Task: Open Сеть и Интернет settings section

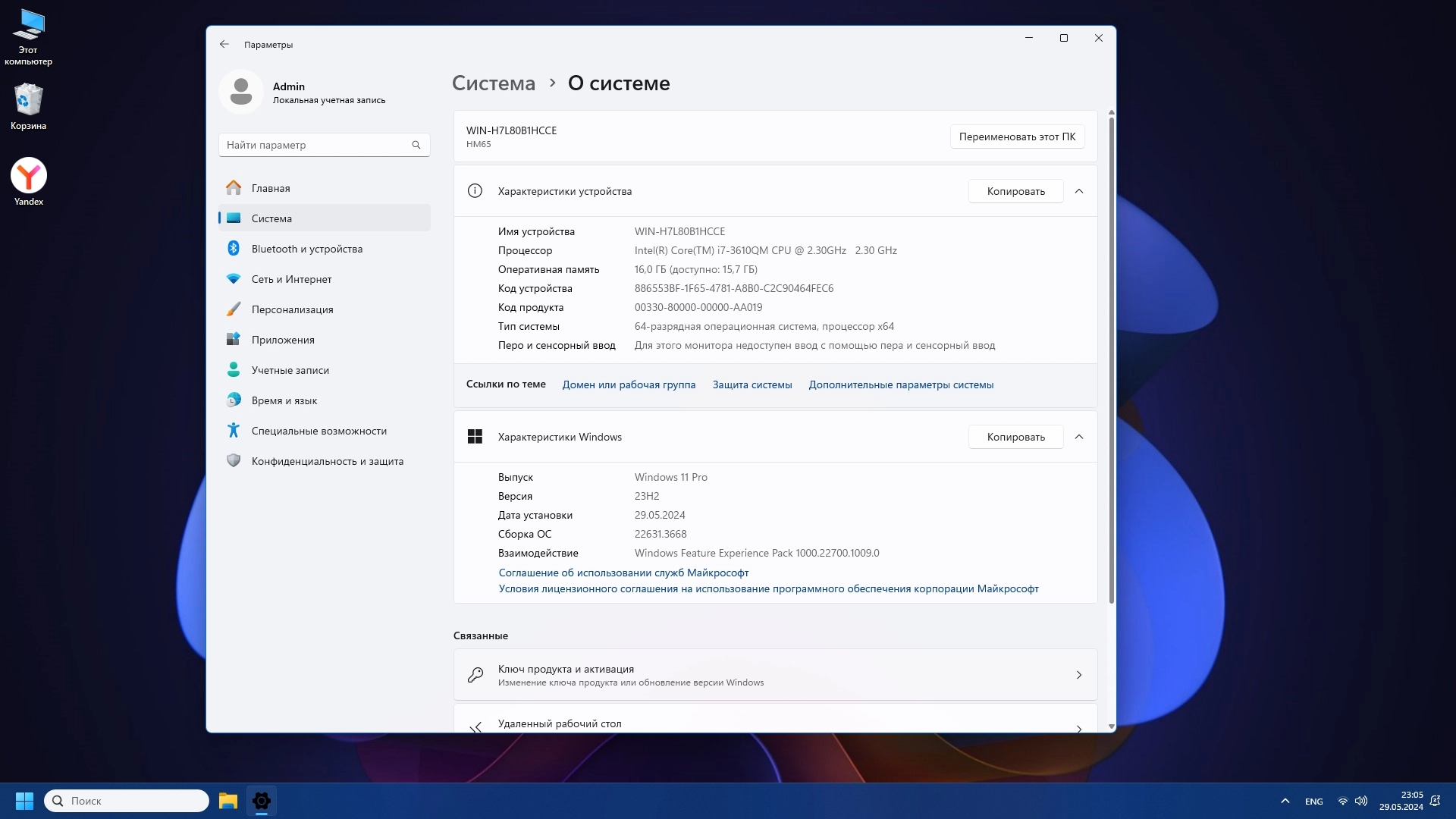Action: tap(291, 279)
